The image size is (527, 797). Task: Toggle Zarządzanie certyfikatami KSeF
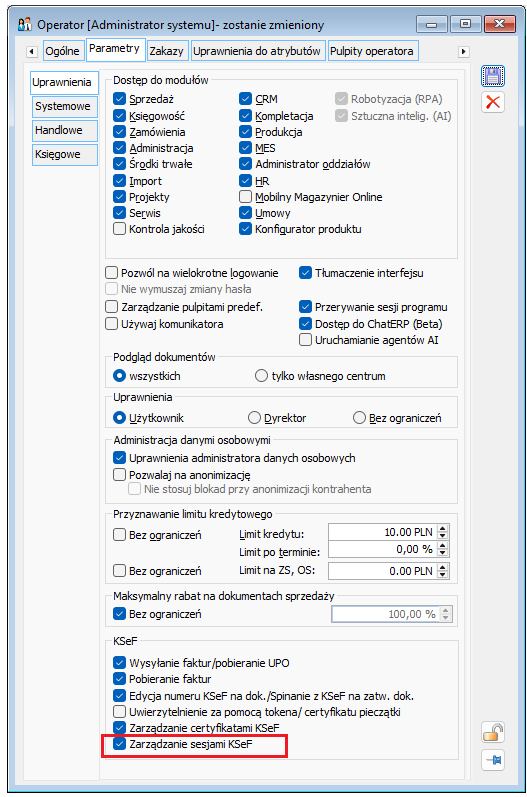[119, 728]
